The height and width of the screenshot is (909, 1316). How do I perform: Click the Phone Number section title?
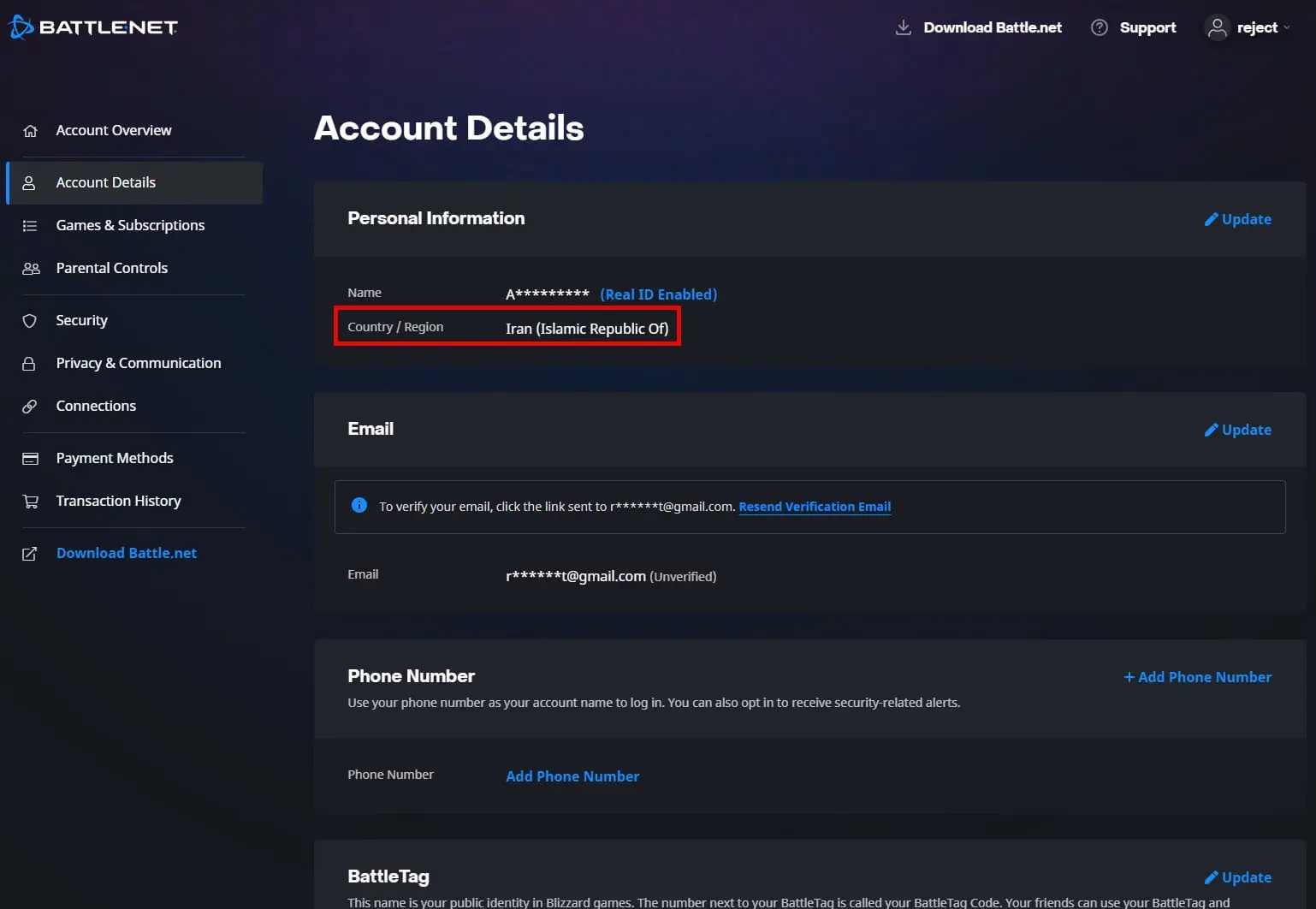tap(411, 676)
